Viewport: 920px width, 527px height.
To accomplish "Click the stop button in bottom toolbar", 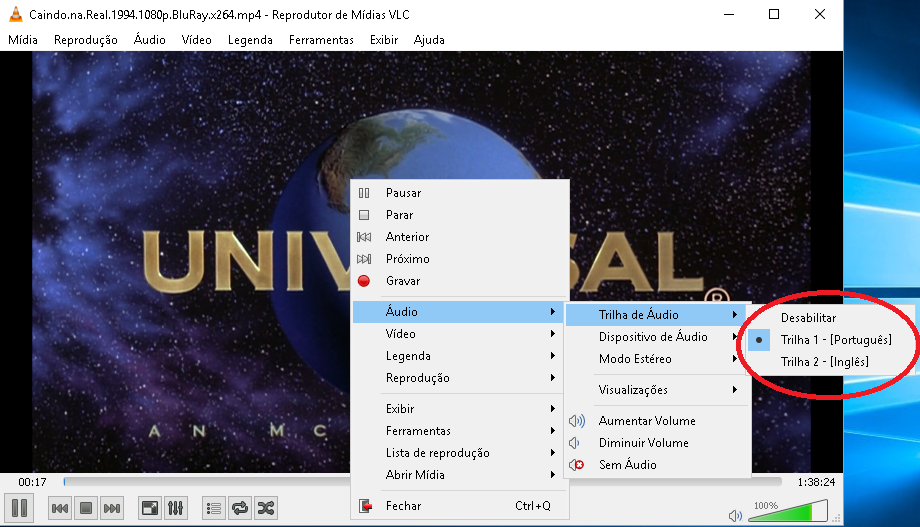I will click(x=86, y=508).
